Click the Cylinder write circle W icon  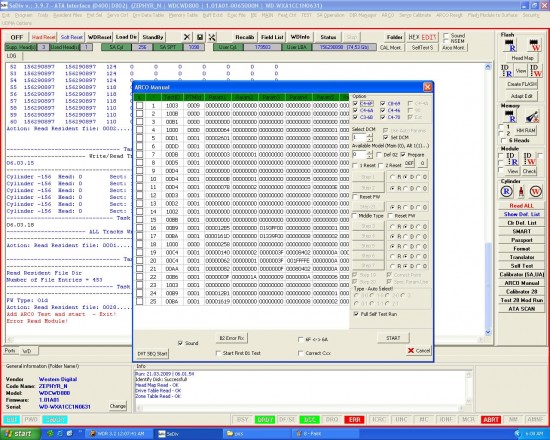point(536,192)
